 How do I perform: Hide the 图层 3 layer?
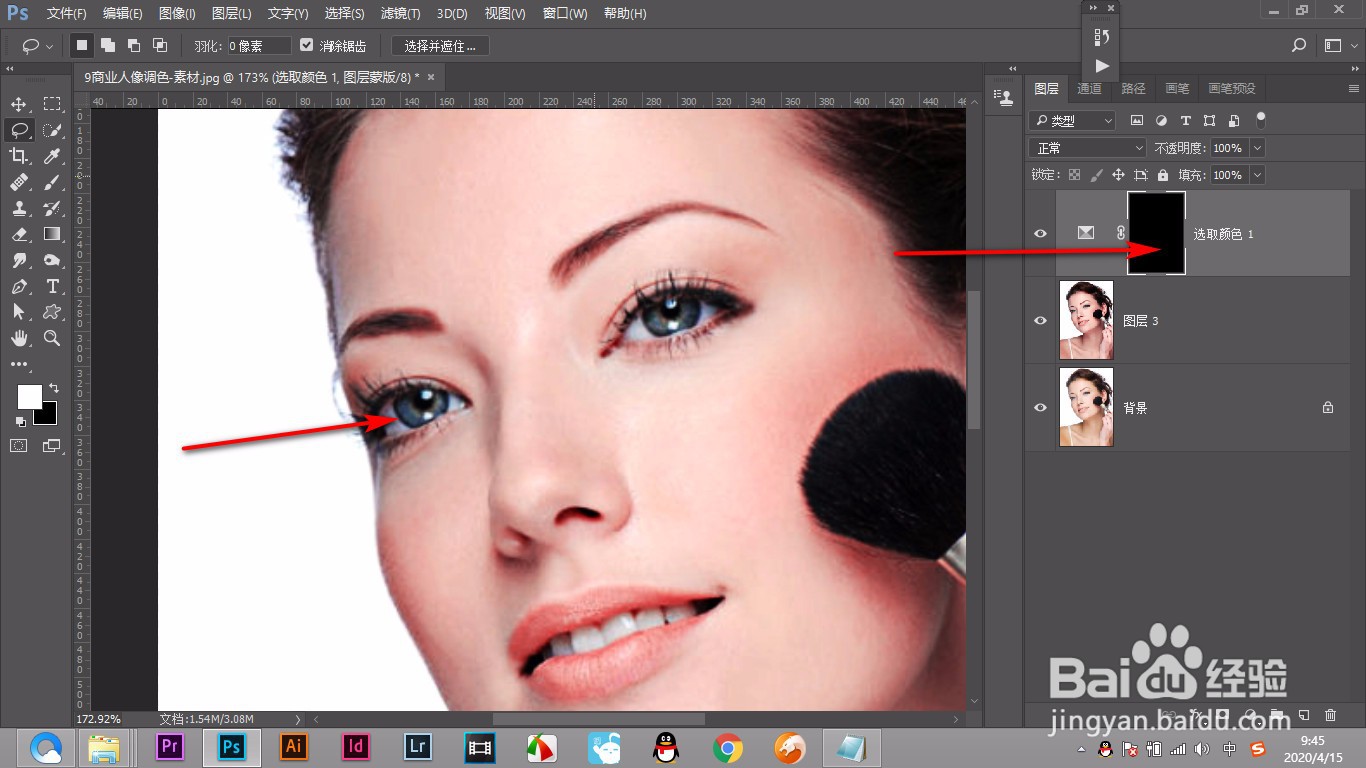tap(1040, 321)
